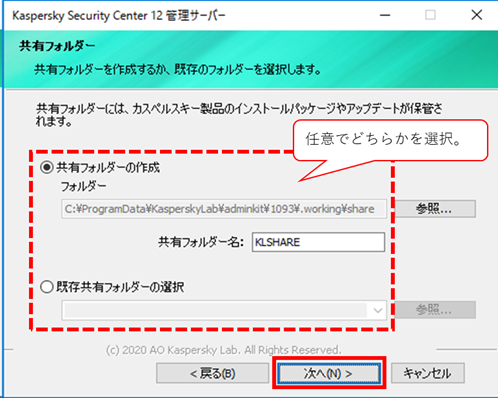
Task: Click the window title Kaspersky Security Center 12
Action: coord(119,16)
